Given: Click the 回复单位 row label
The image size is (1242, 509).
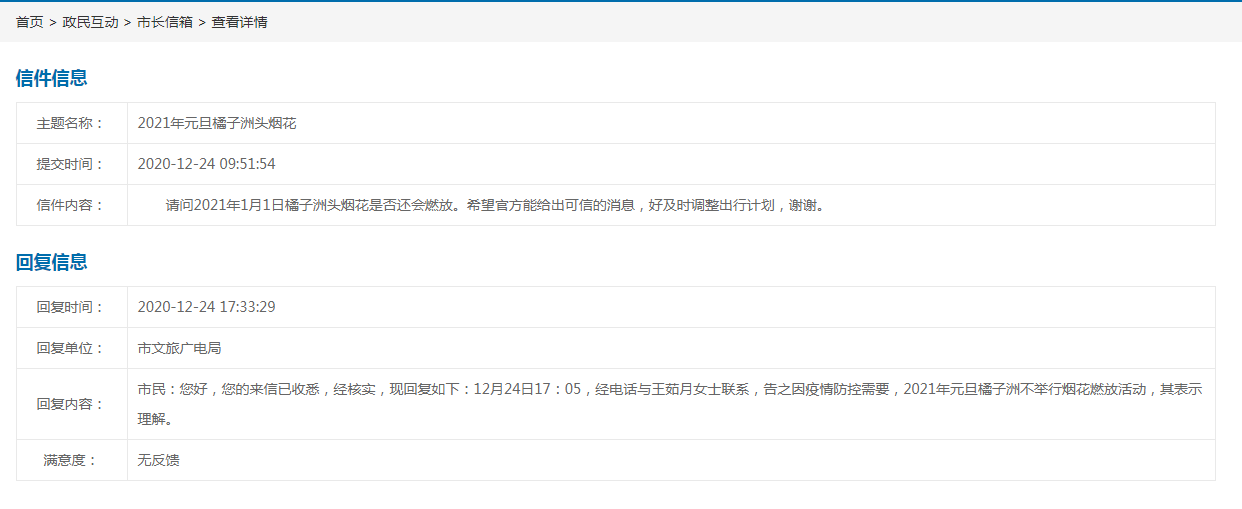Looking at the screenshot, I should click(70, 348).
